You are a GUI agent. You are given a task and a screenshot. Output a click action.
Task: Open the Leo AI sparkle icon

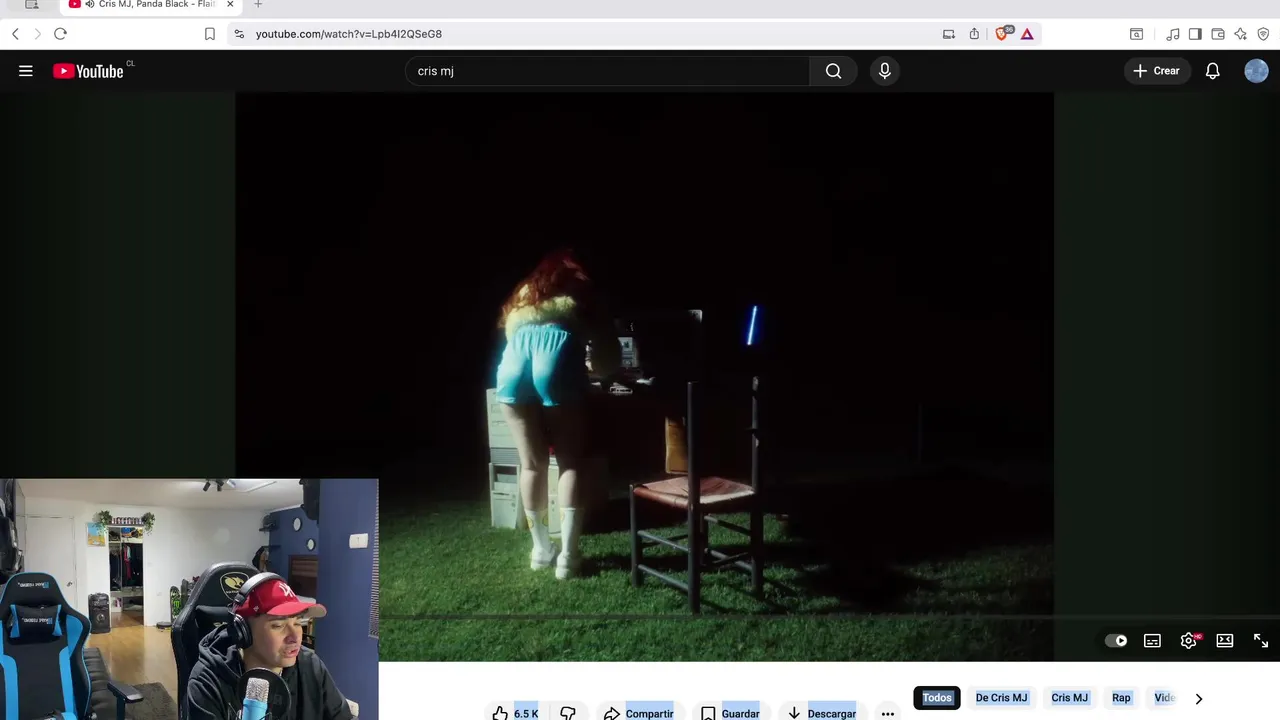(x=1240, y=34)
